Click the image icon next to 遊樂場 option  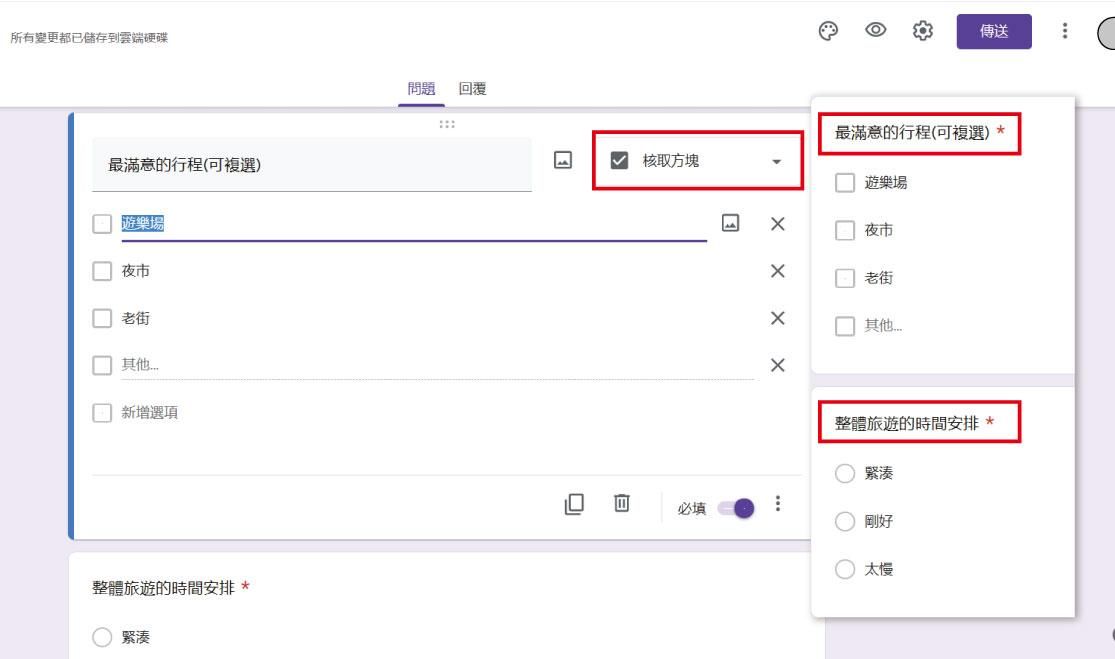(730, 224)
